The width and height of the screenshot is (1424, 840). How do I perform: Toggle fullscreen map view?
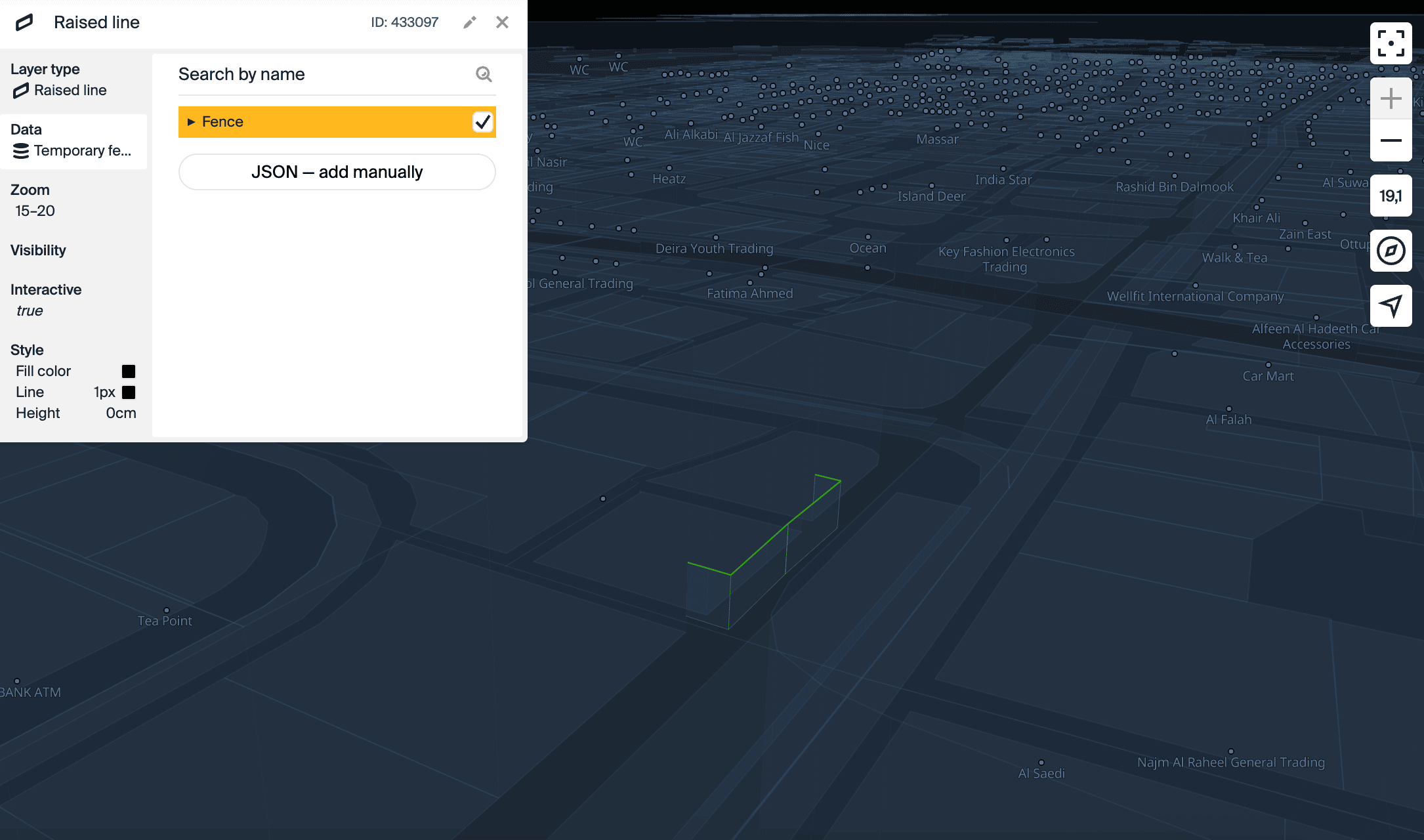click(x=1391, y=43)
